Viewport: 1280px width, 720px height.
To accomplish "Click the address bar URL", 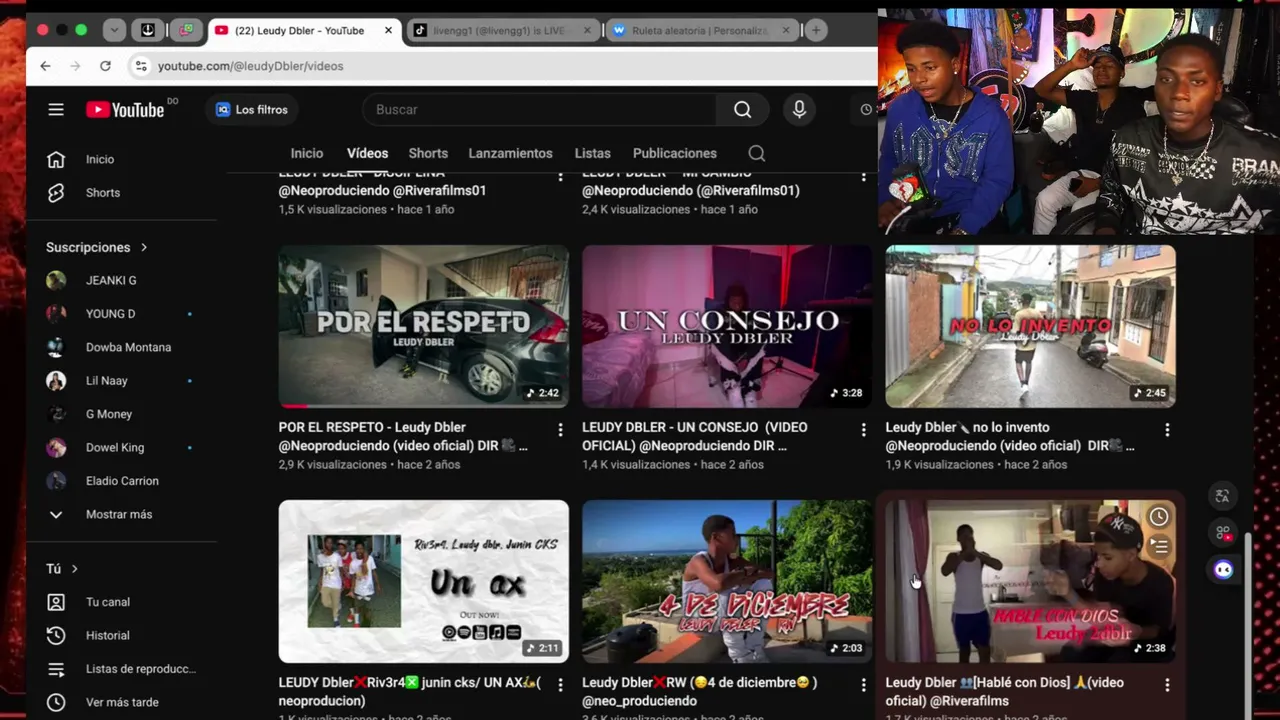I will tap(250, 66).
